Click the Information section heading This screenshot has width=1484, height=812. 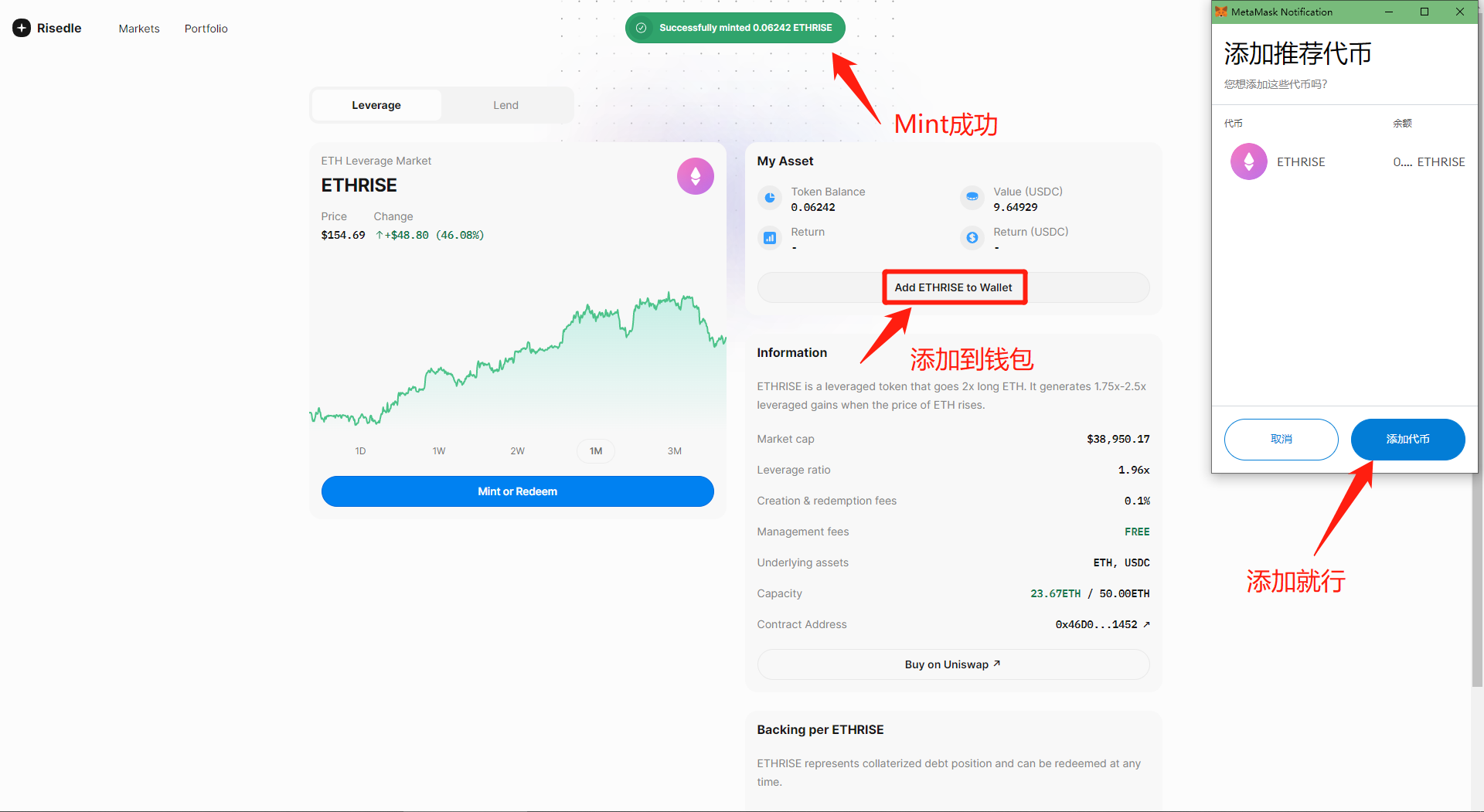point(791,352)
